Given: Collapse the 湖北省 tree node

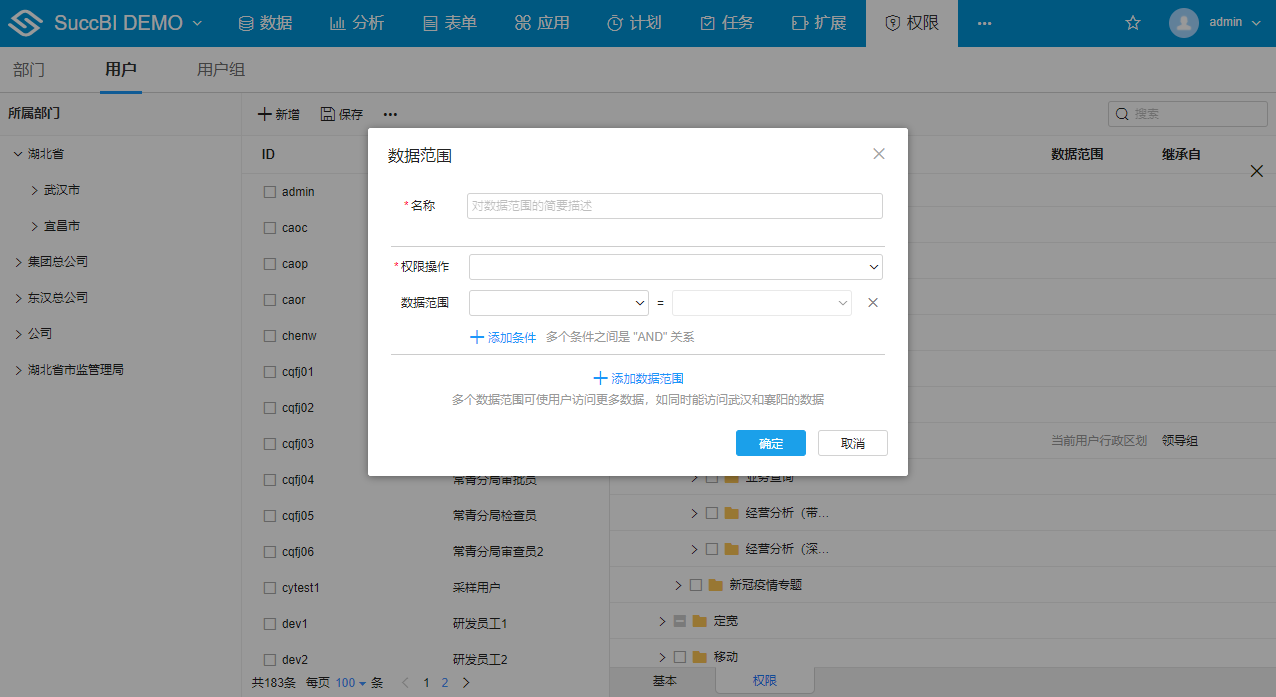Looking at the screenshot, I should 17,153.
